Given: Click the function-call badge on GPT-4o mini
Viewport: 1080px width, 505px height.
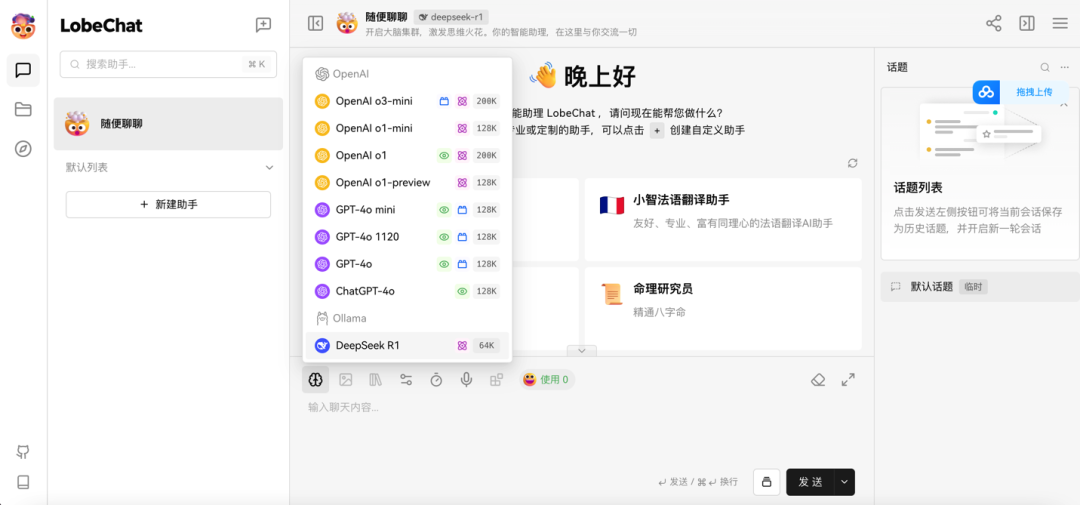Looking at the screenshot, I should tap(462, 209).
